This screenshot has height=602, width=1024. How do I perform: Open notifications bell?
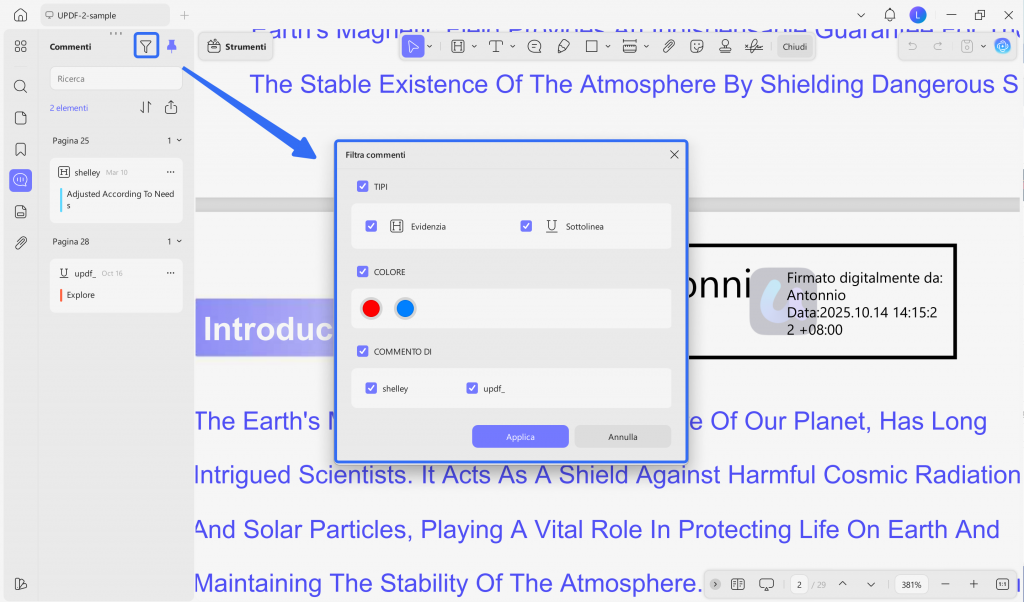889,14
